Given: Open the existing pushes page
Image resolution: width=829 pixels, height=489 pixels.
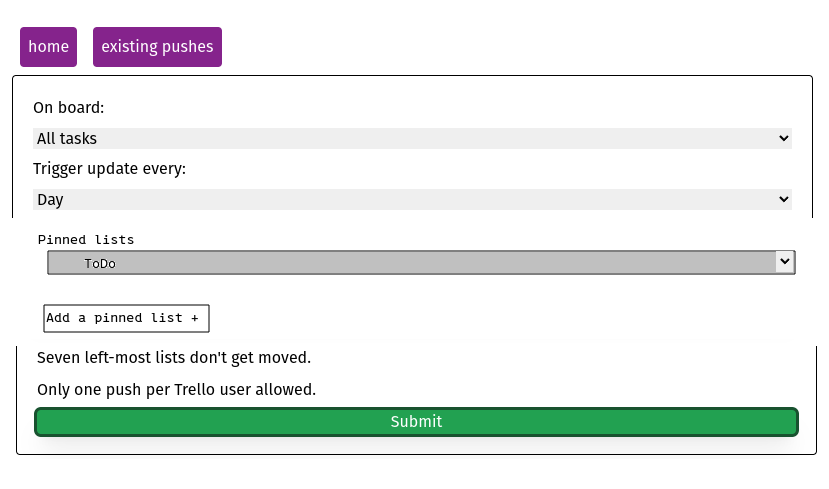Looking at the screenshot, I should click(158, 47).
